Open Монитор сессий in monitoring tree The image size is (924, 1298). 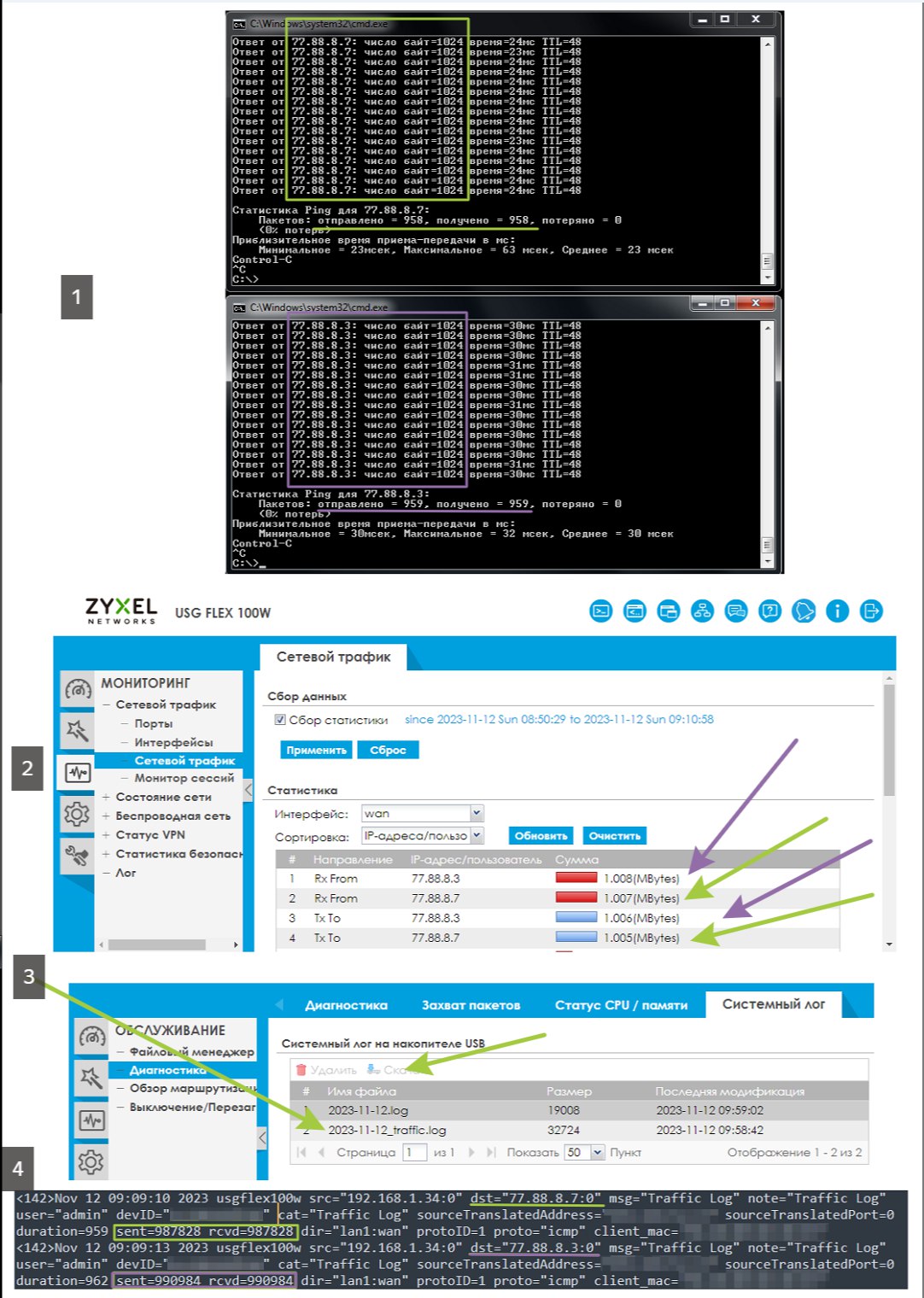coord(184,778)
